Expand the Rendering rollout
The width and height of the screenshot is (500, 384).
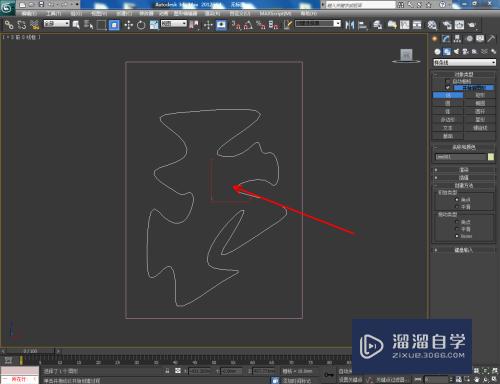464,170
